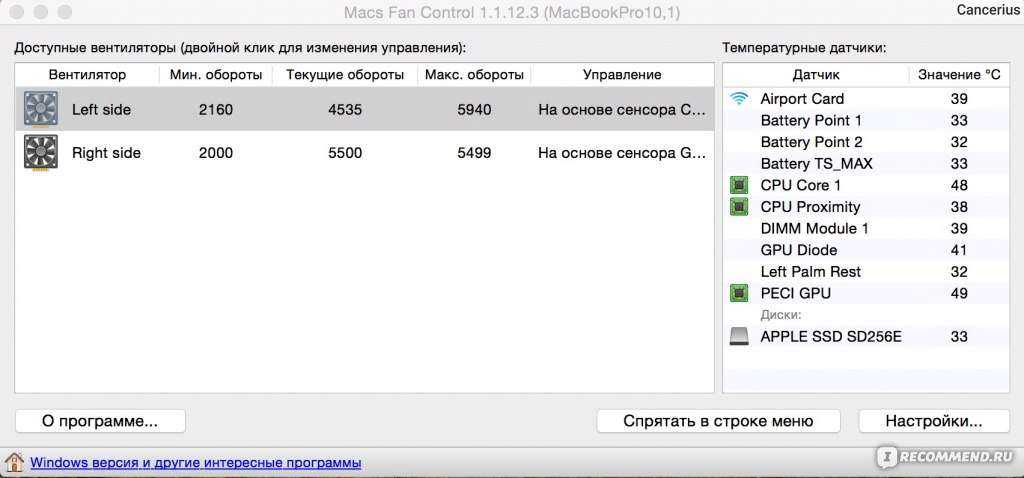Select the Battery Point 1 sensor

pos(811,121)
